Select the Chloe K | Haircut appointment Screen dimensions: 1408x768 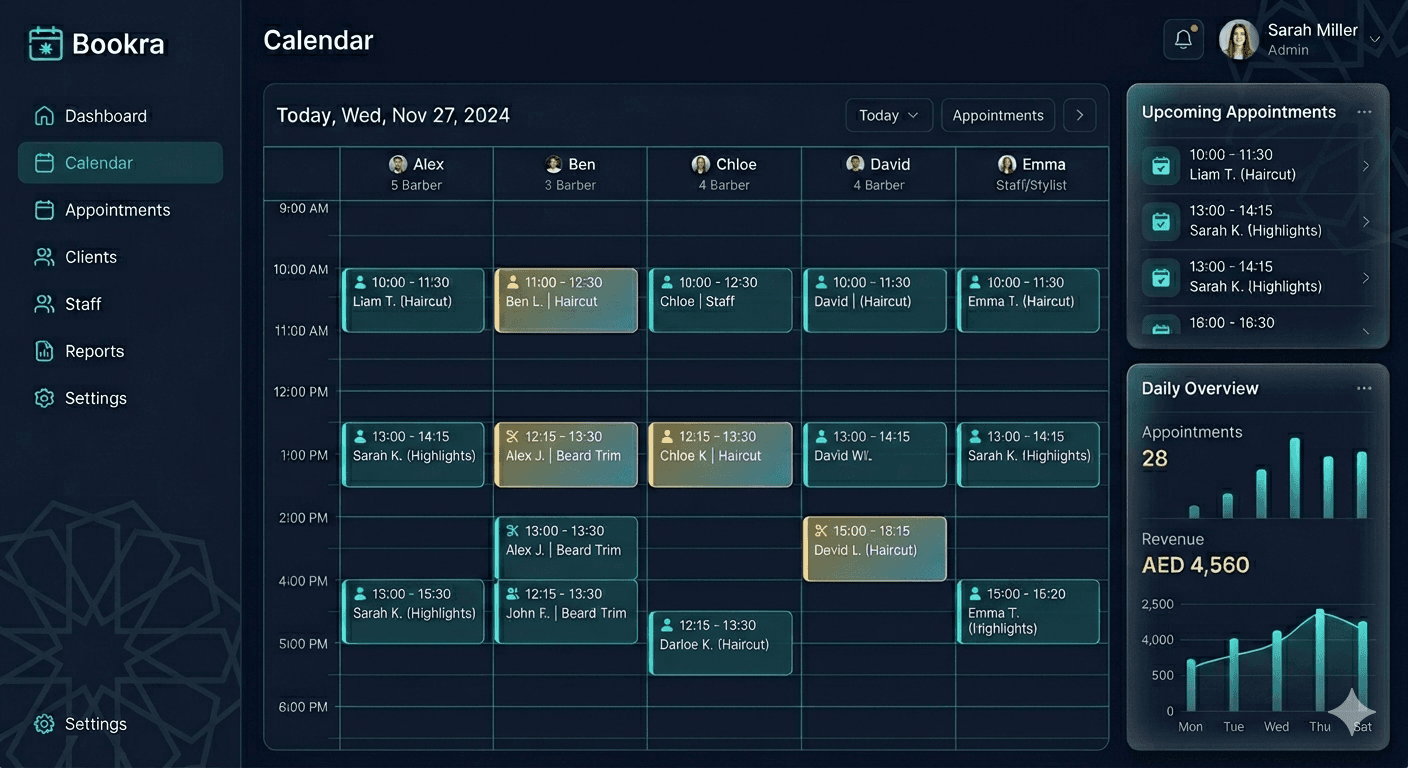[720, 454]
